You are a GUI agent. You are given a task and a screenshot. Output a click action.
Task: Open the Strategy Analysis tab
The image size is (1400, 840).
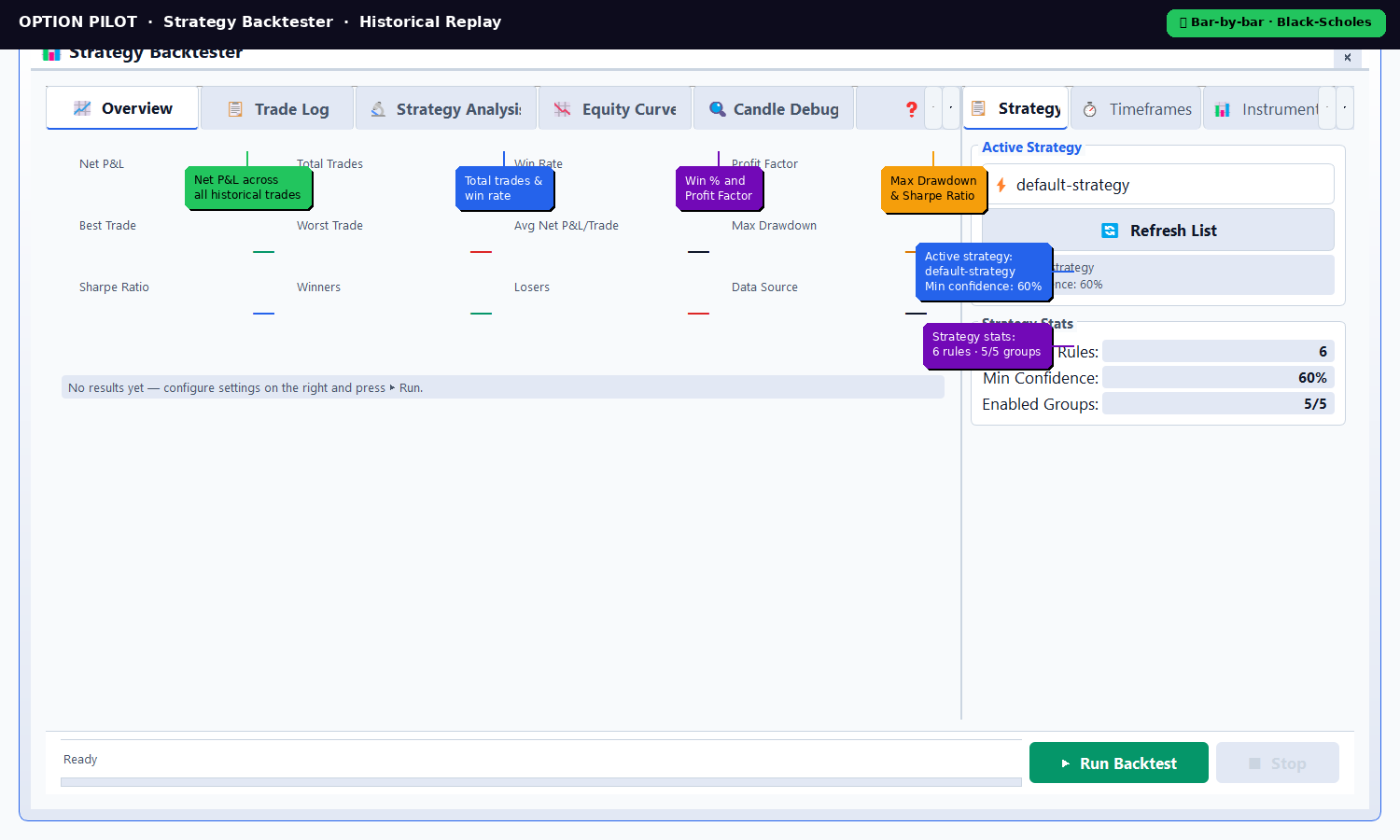tap(446, 109)
